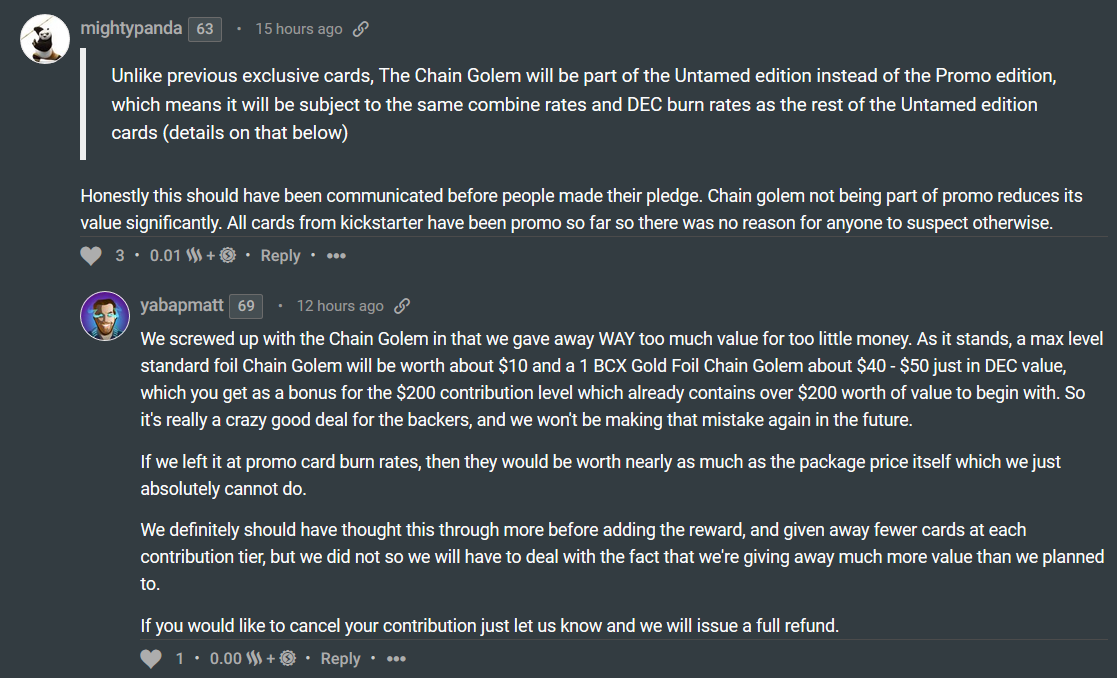Show voters for yabapmatt's reply count 1

coord(180,658)
